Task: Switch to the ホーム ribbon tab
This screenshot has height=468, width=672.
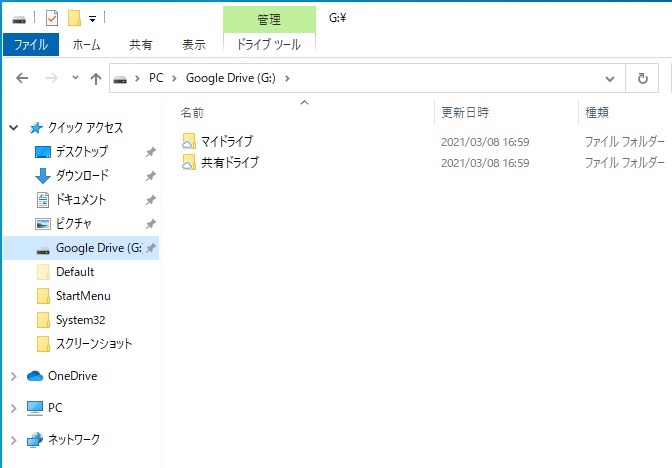Action: click(x=87, y=45)
